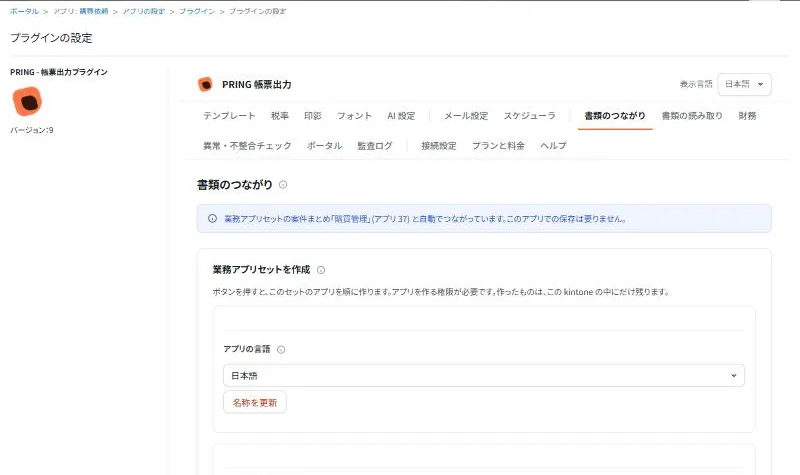Switch to the メール設定 tab
This screenshot has height=475, width=800.
[x=466, y=116]
